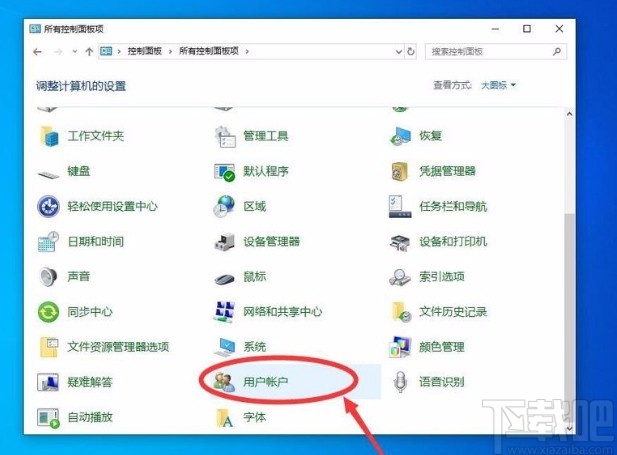Click 所有控制面板项 breadcrumb
617x455 pixels.
(x=209, y=51)
